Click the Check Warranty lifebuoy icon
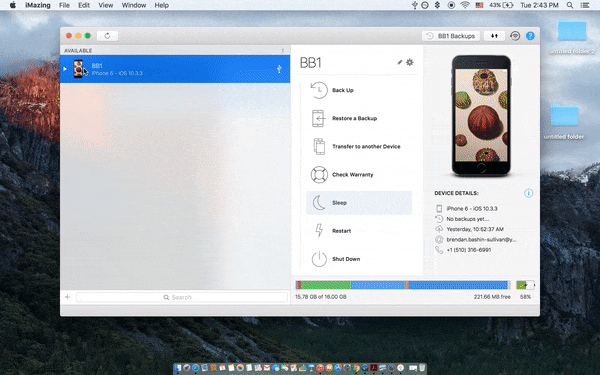600x375 pixels. (319, 174)
